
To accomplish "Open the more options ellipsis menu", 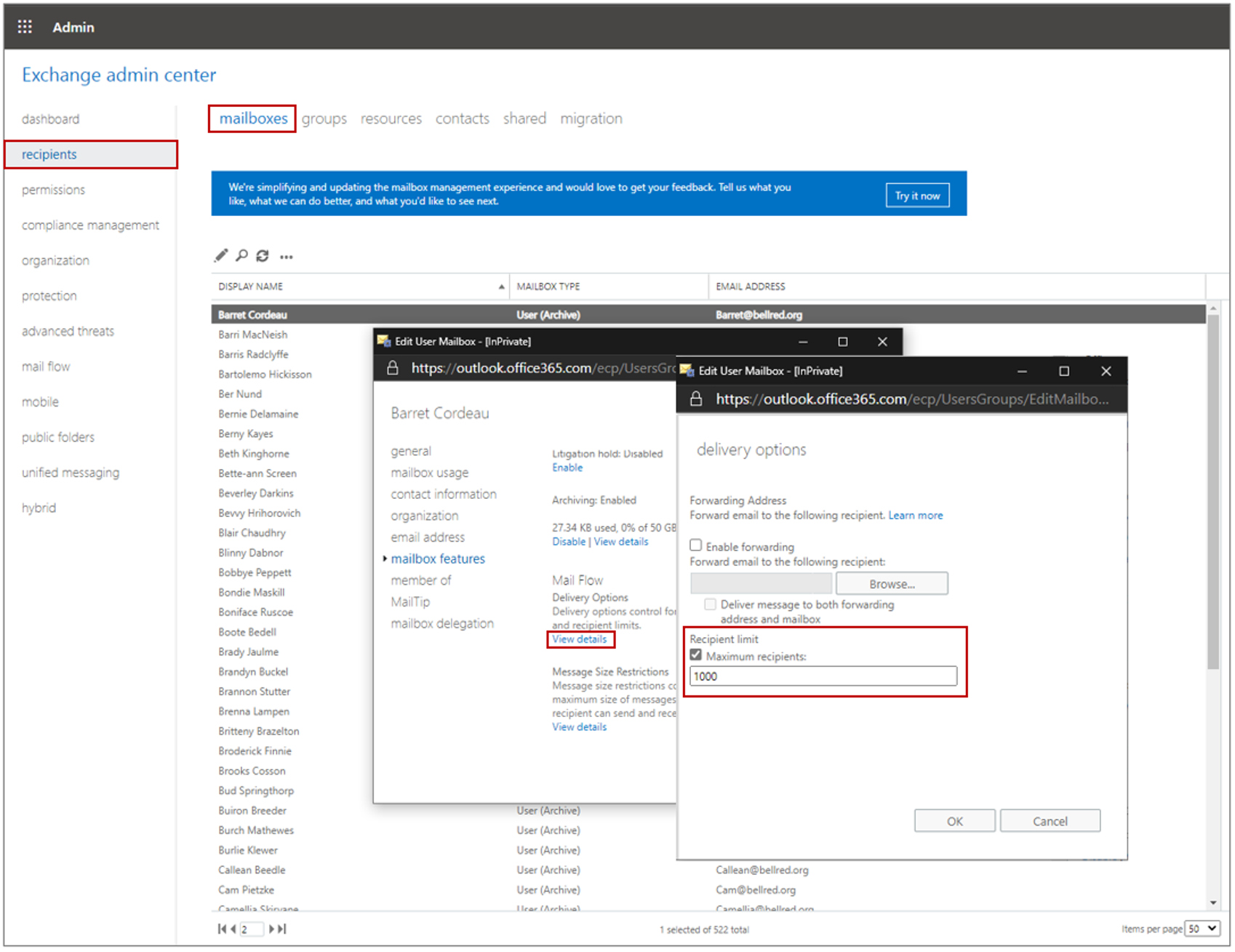I will [287, 257].
